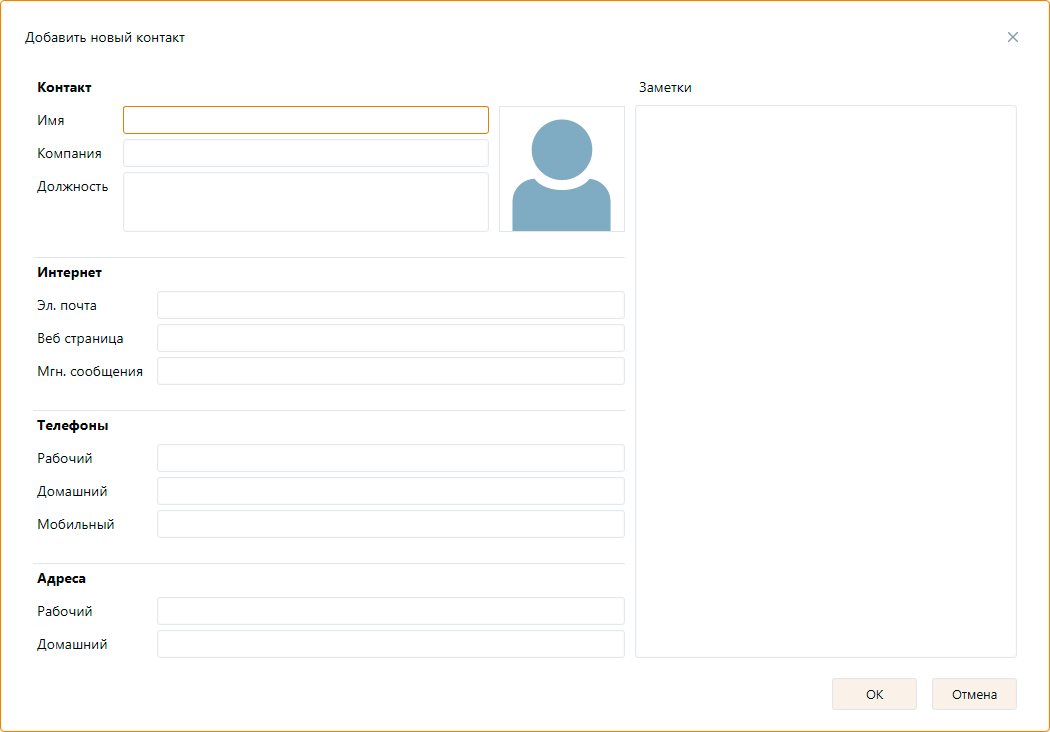Close the add new contact dialog
Image resolution: width=1050 pixels, height=732 pixels.
pos(1013,37)
